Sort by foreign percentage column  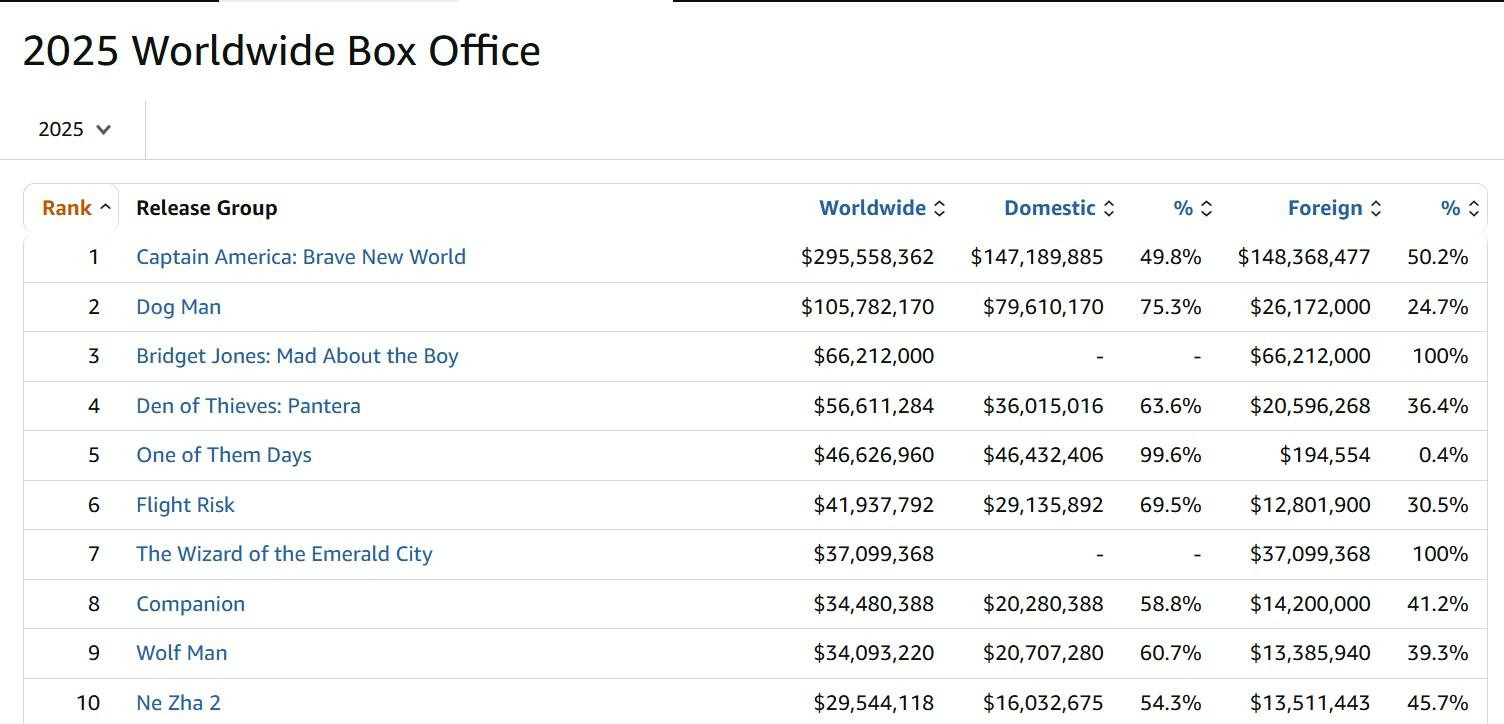tap(1460, 208)
